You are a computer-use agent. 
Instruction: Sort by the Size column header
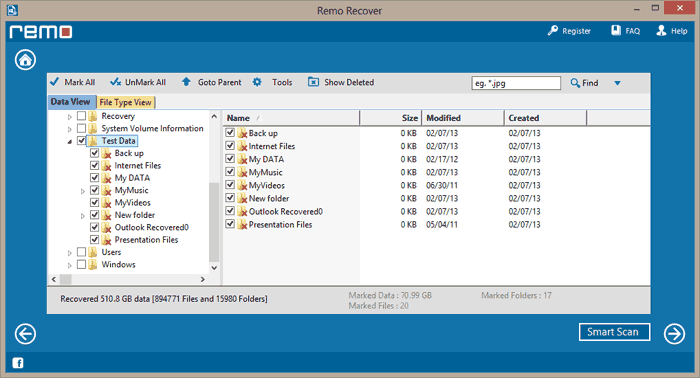click(x=391, y=118)
